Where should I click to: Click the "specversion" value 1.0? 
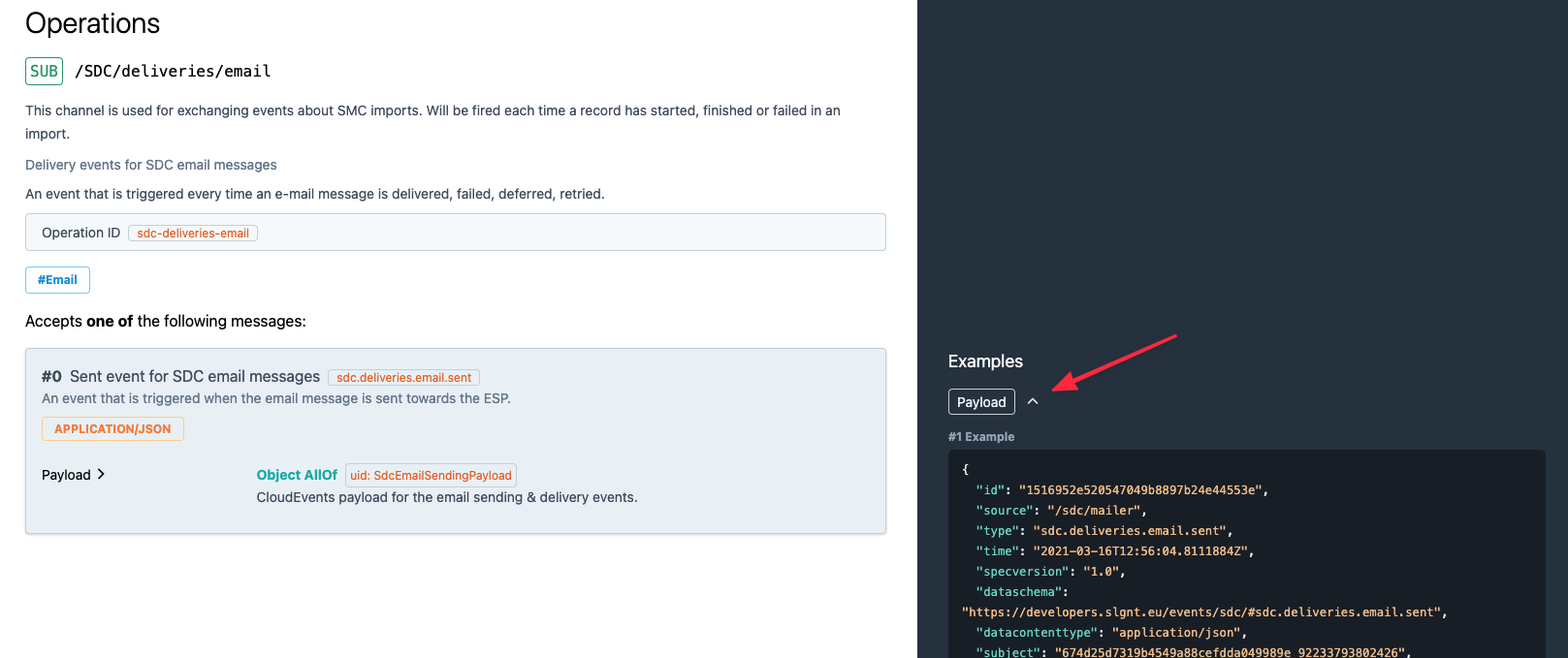coord(1101,572)
